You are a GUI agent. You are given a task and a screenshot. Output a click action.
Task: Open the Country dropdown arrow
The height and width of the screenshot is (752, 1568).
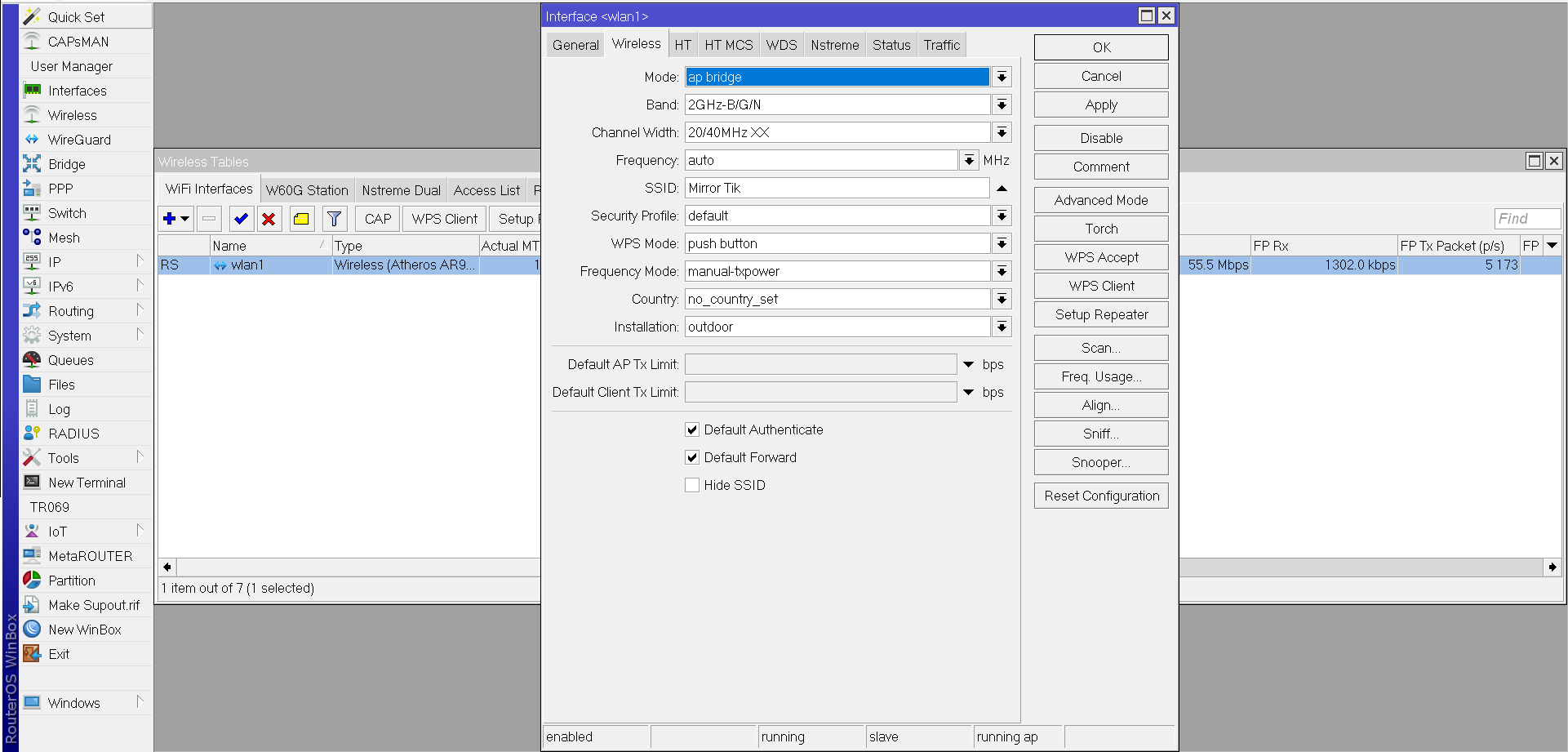tap(1002, 299)
